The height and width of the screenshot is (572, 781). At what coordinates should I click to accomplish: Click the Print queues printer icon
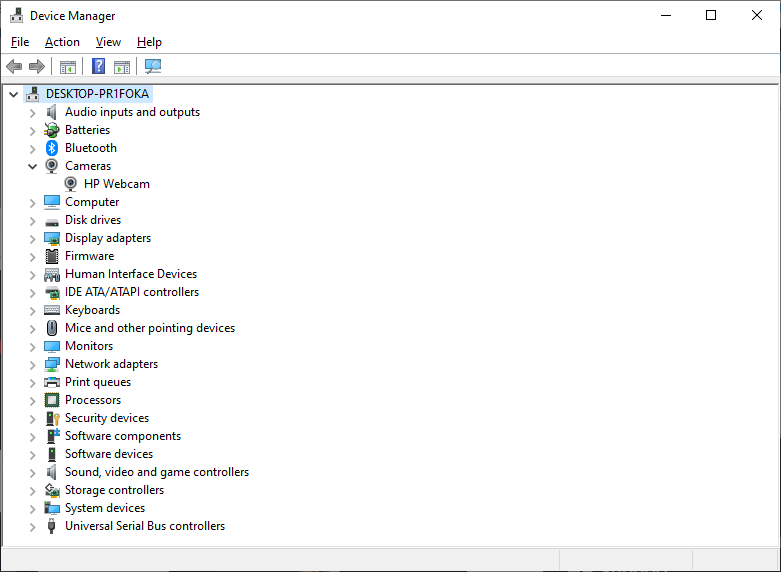click(52, 382)
